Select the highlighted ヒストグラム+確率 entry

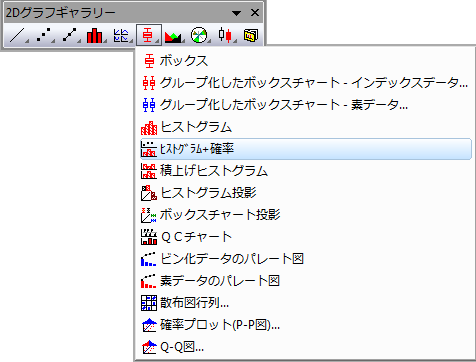pos(306,149)
